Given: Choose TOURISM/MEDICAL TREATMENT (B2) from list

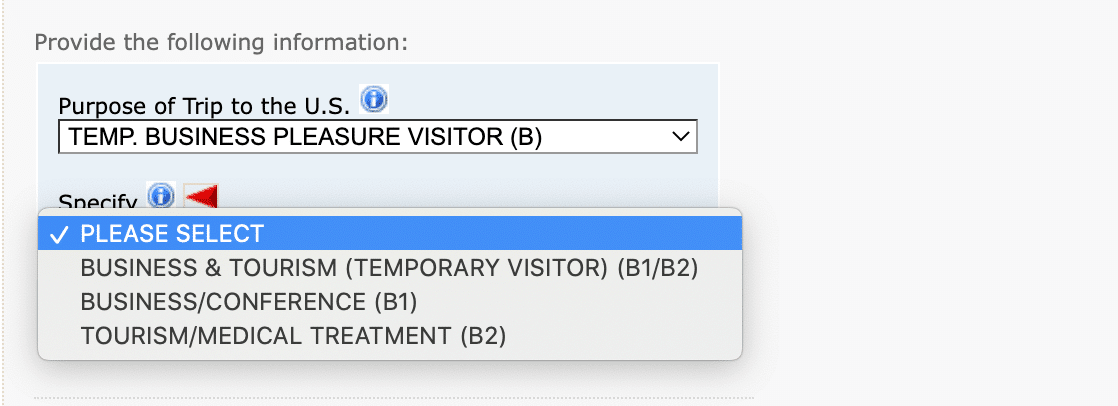Looking at the screenshot, I should pyautogui.click(x=293, y=336).
